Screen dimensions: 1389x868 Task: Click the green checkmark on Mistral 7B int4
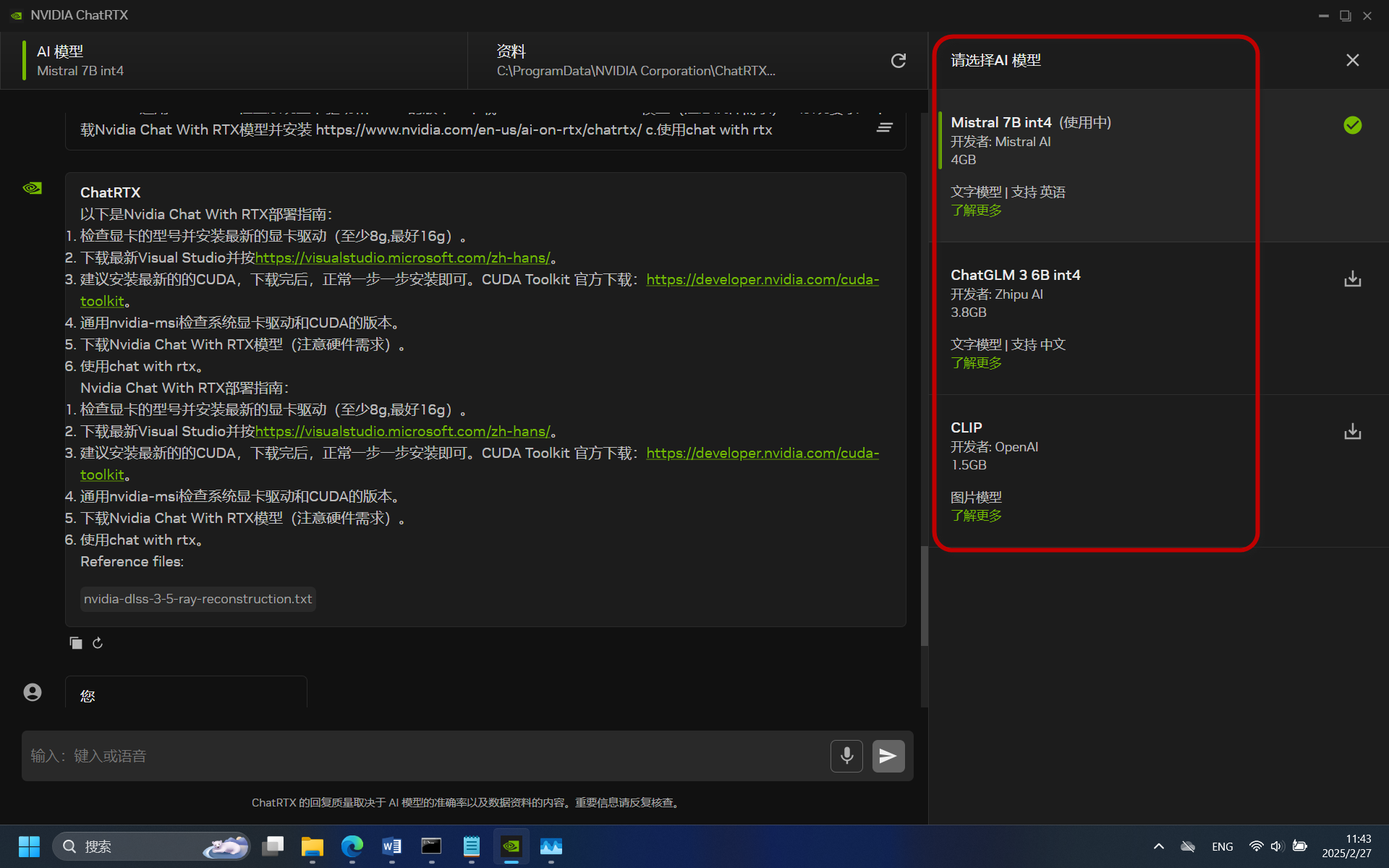[1353, 125]
